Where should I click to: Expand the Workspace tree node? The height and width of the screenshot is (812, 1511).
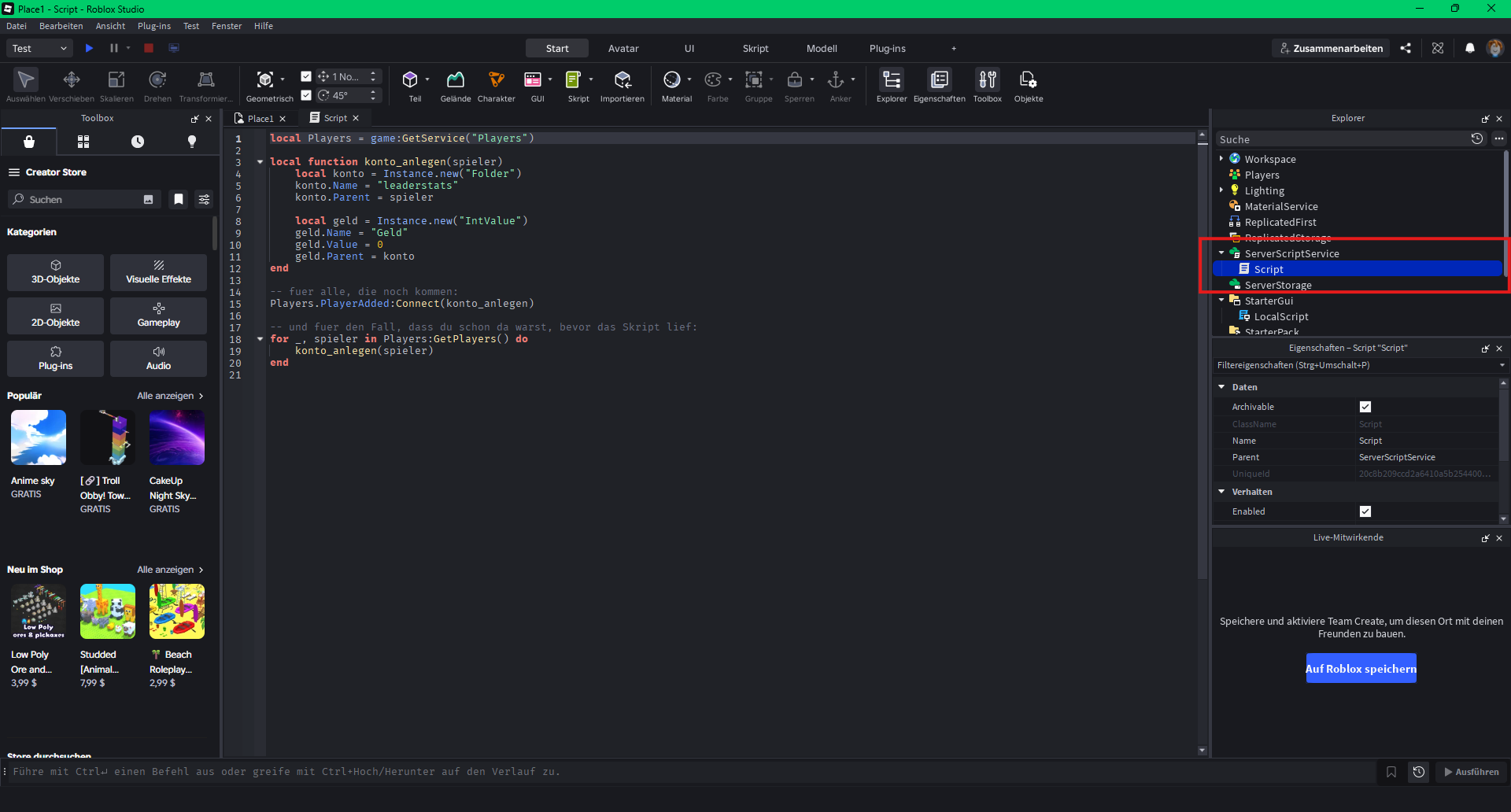(x=1221, y=159)
